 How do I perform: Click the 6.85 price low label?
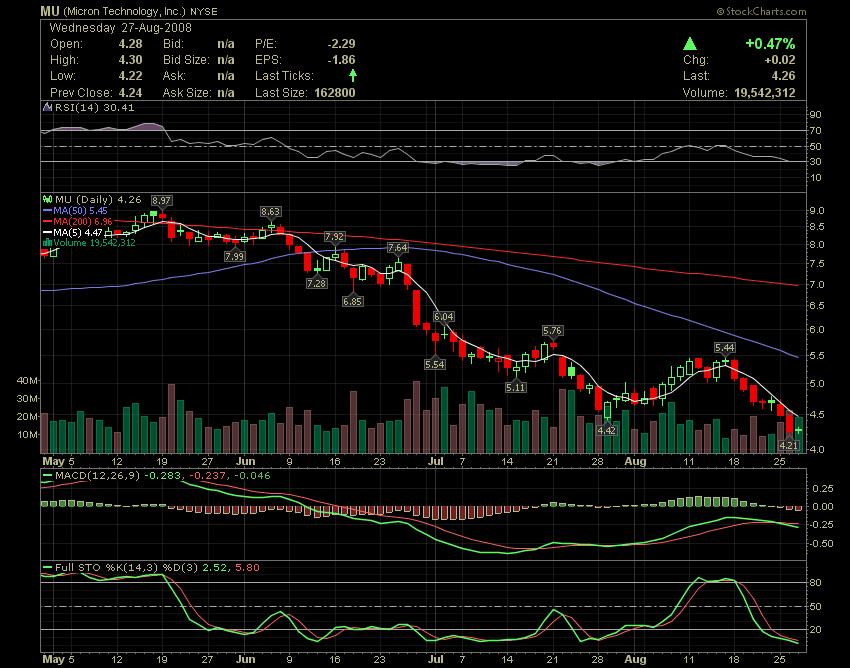click(352, 301)
